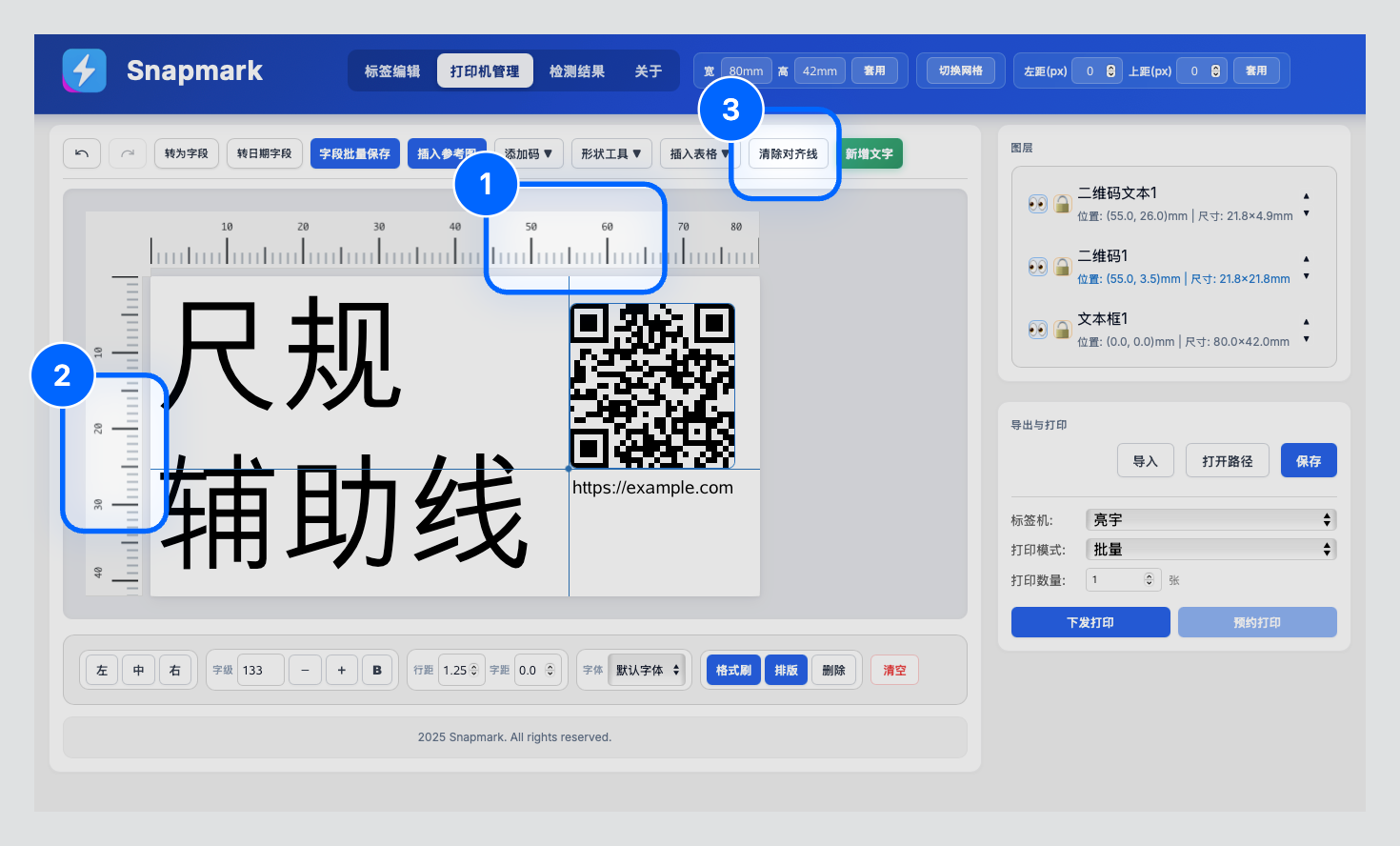Apply bold using the B icon
Screen dimensions: 1400x846
377,670
